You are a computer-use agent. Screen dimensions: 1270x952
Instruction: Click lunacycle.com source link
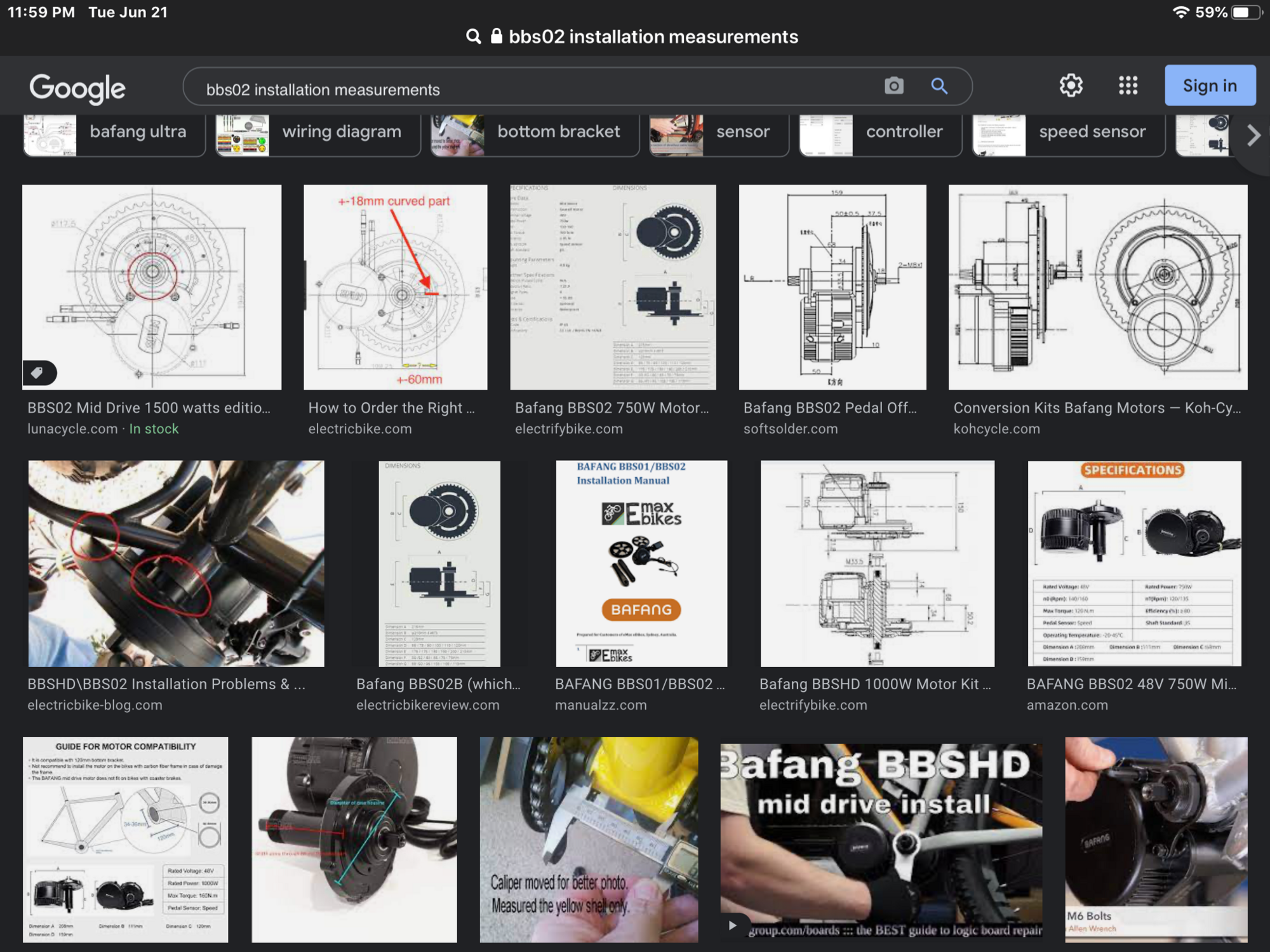pyautogui.click(x=72, y=429)
